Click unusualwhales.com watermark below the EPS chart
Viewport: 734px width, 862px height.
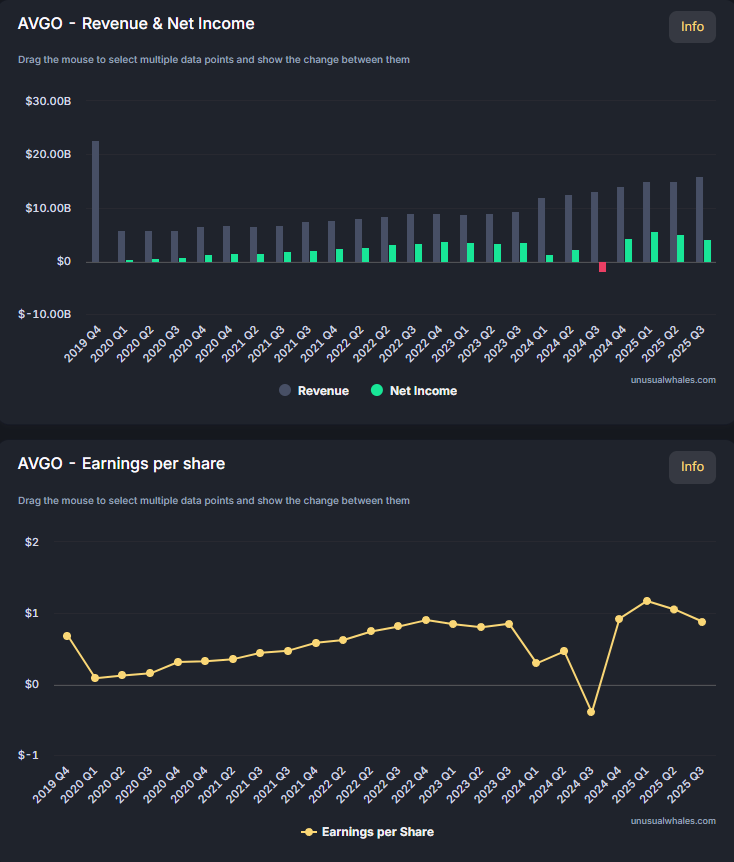pyautogui.click(x=673, y=820)
